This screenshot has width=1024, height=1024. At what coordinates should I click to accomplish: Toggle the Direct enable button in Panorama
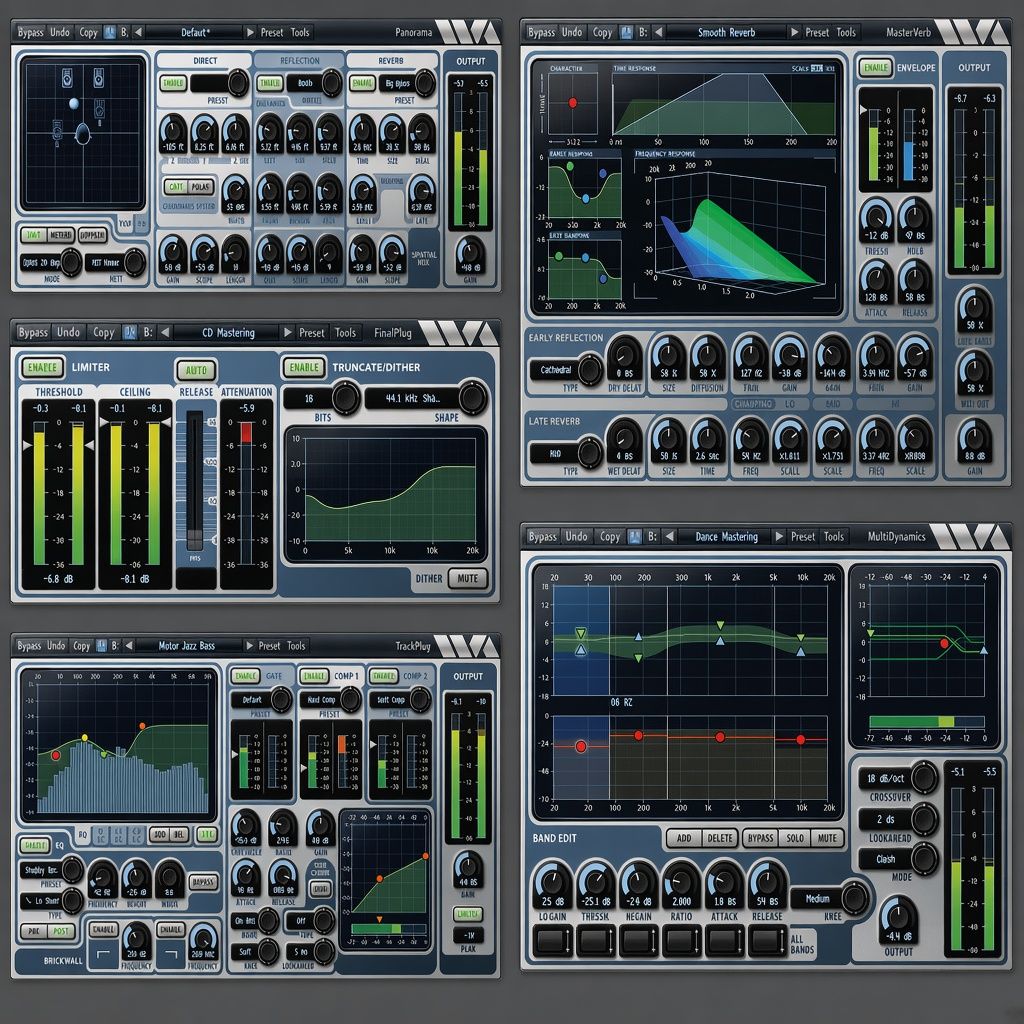pos(173,84)
